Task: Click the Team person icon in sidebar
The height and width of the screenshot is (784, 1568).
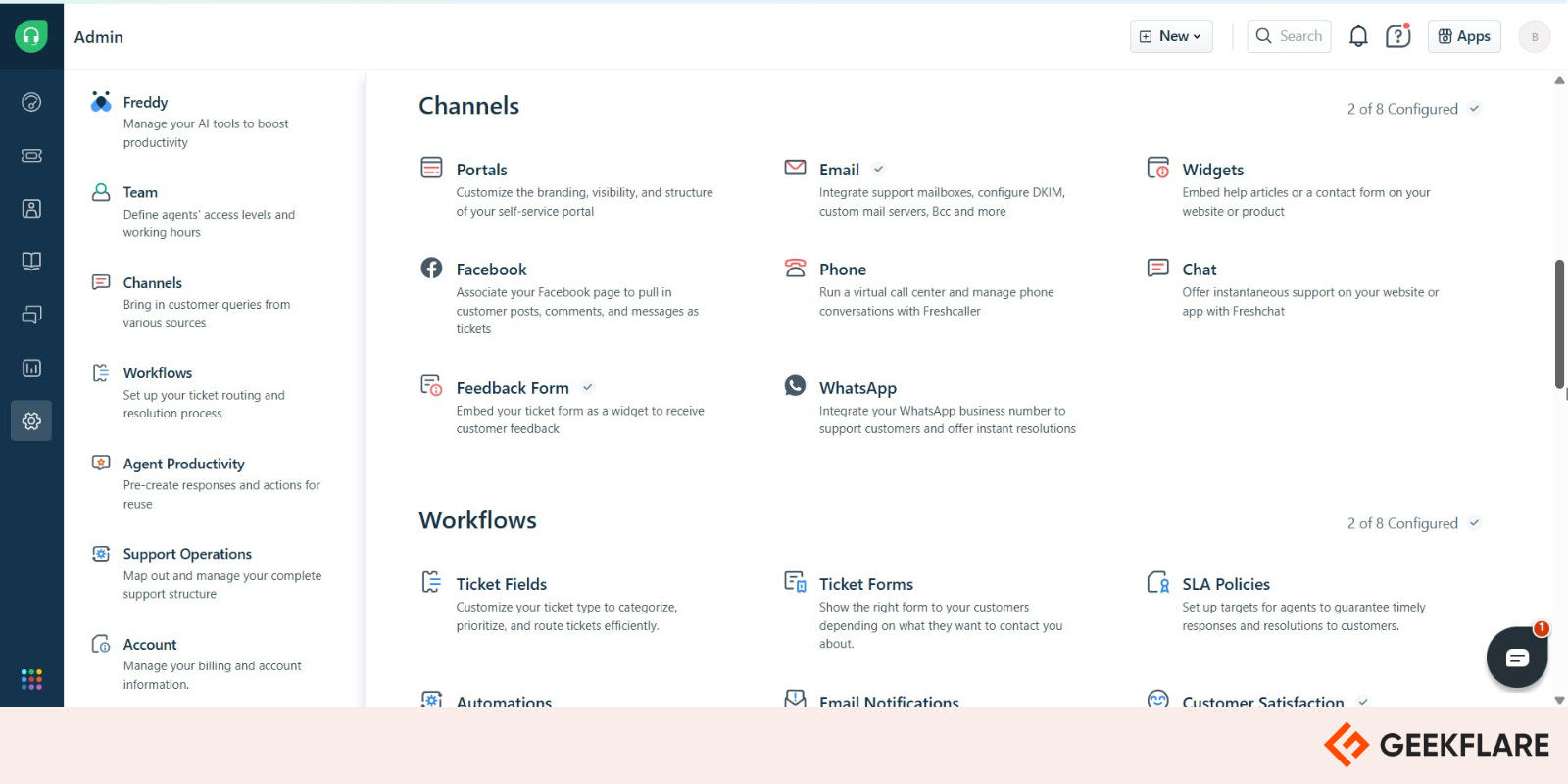Action: [x=101, y=192]
